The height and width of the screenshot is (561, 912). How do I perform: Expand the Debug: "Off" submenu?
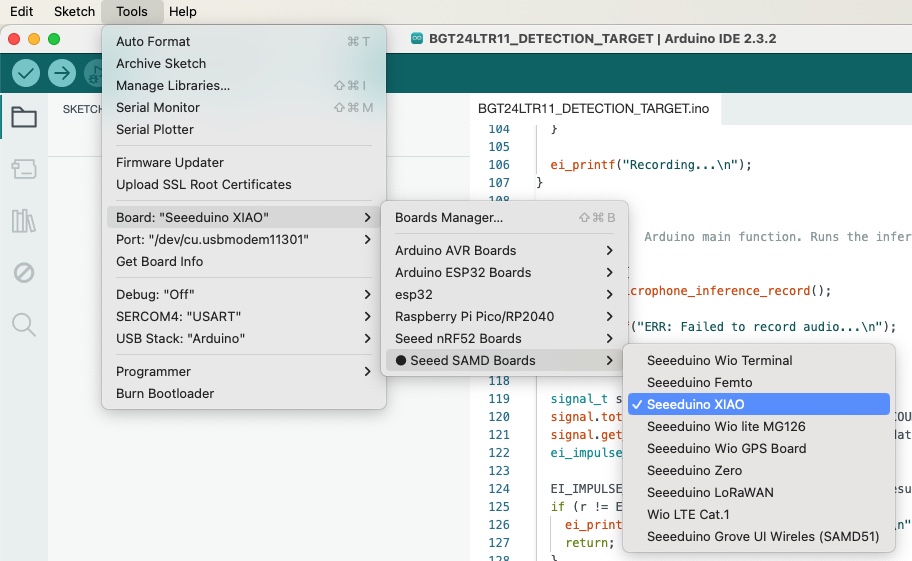244,294
